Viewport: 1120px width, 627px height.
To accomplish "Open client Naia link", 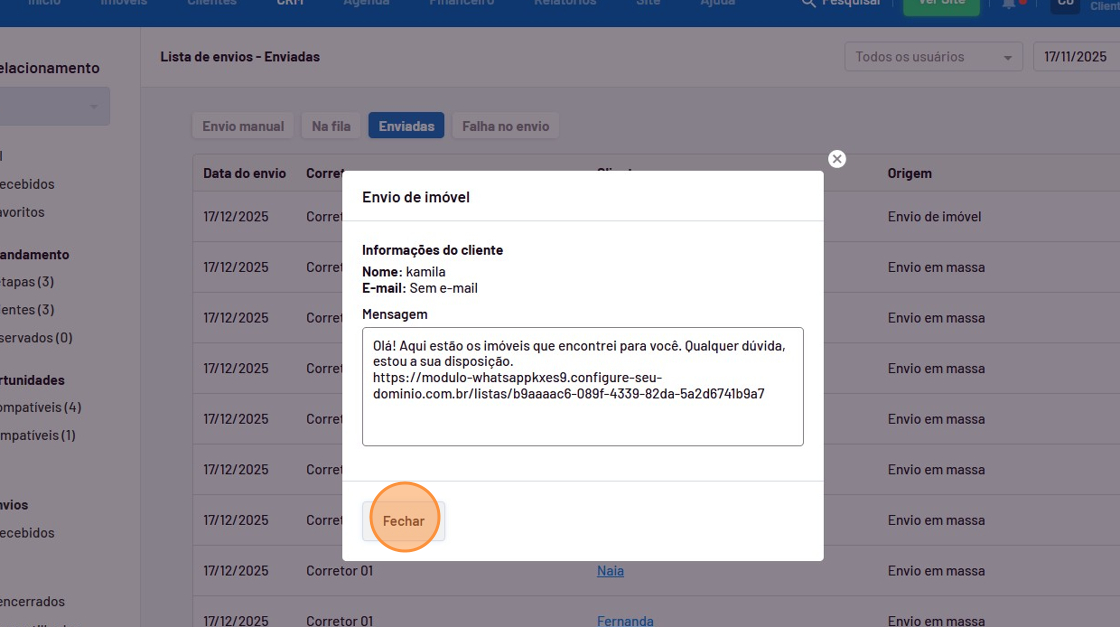I will point(610,571).
